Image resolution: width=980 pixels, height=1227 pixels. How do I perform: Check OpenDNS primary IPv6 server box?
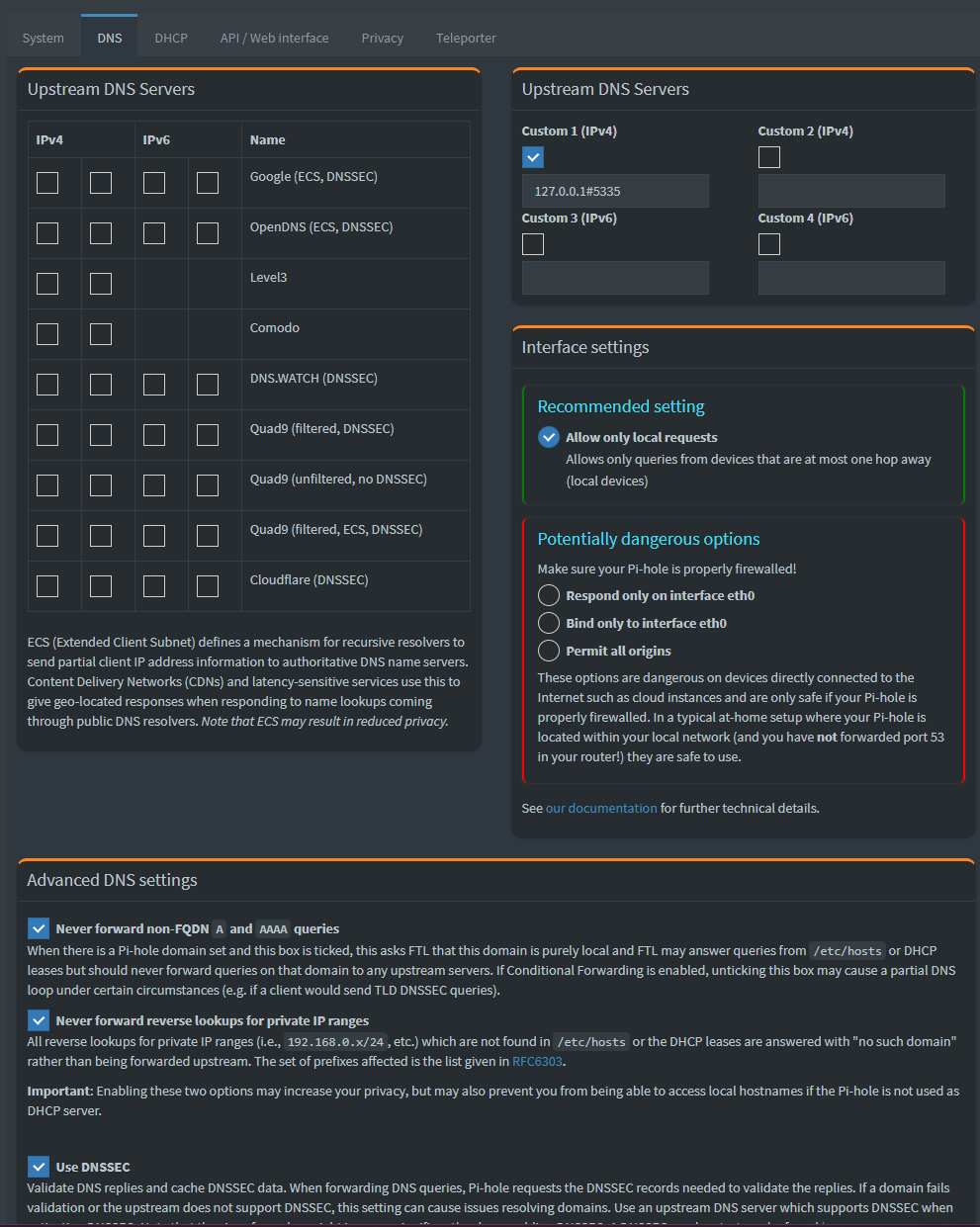tap(154, 233)
